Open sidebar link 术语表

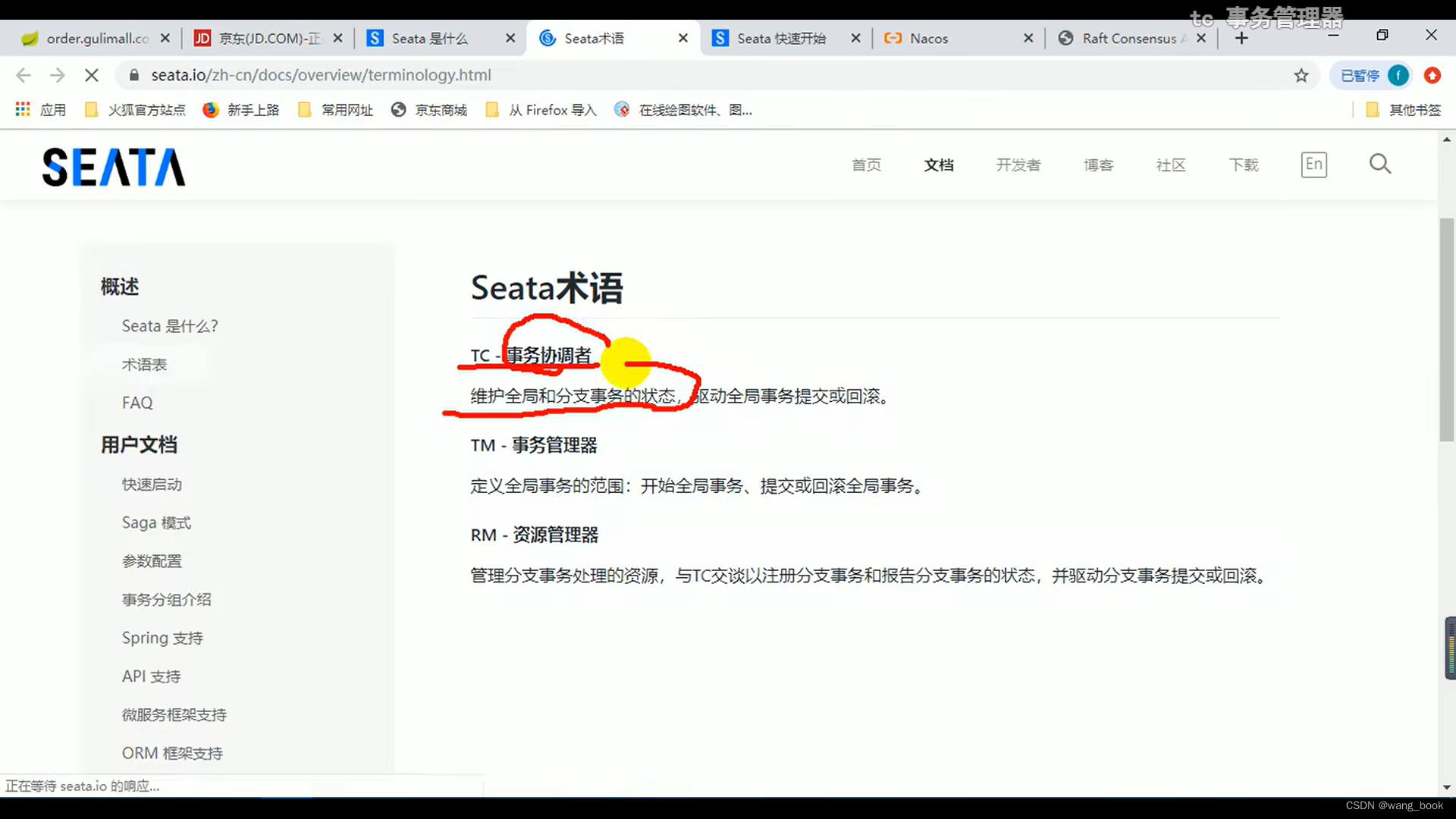click(x=144, y=365)
